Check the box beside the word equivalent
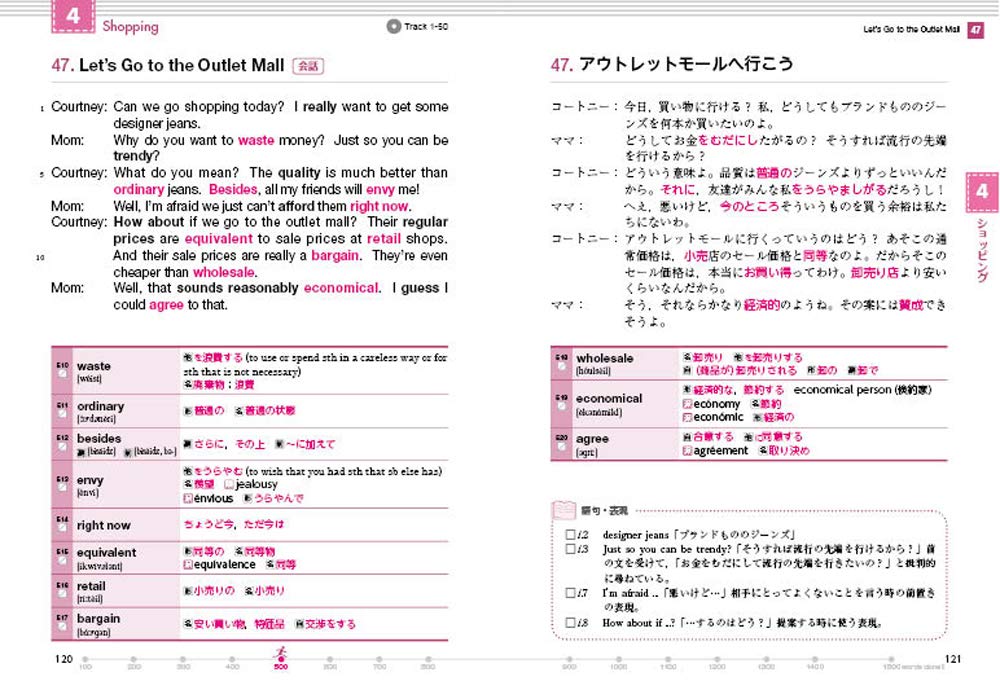The width and height of the screenshot is (1000, 690). [62, 560]
